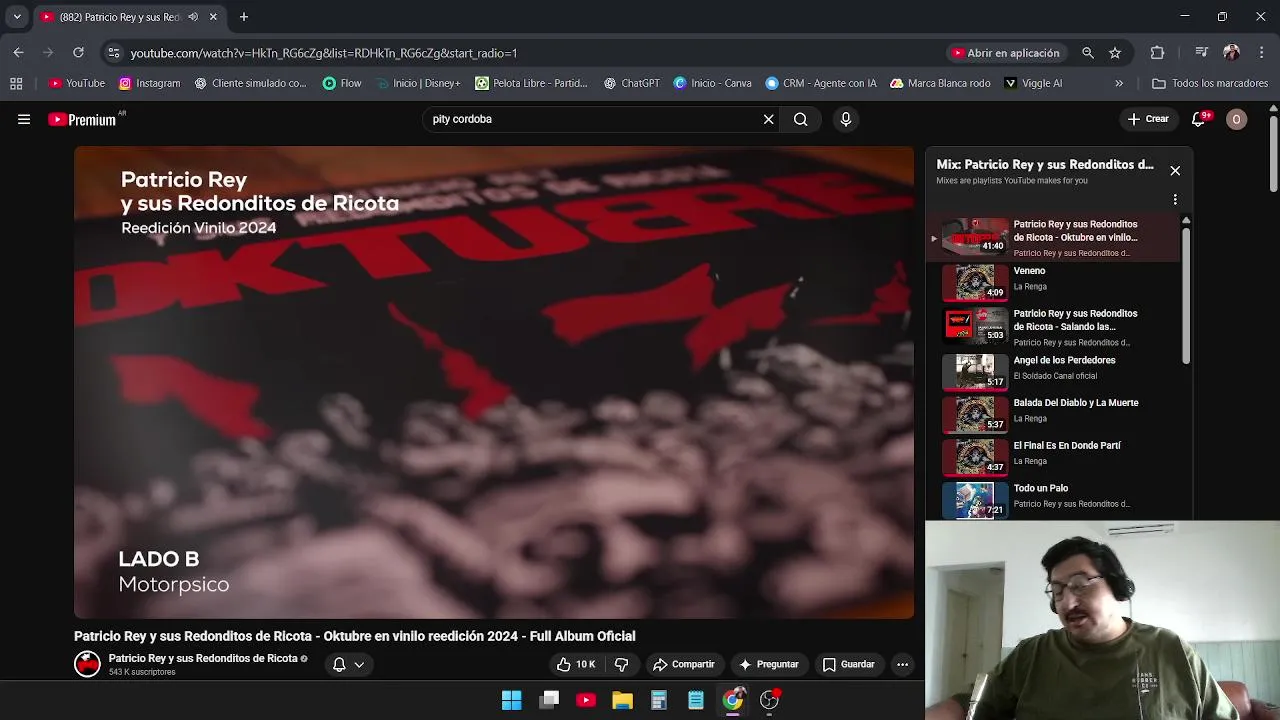Click the main video player area
The image size is (1280, 720).
point(494,382)
